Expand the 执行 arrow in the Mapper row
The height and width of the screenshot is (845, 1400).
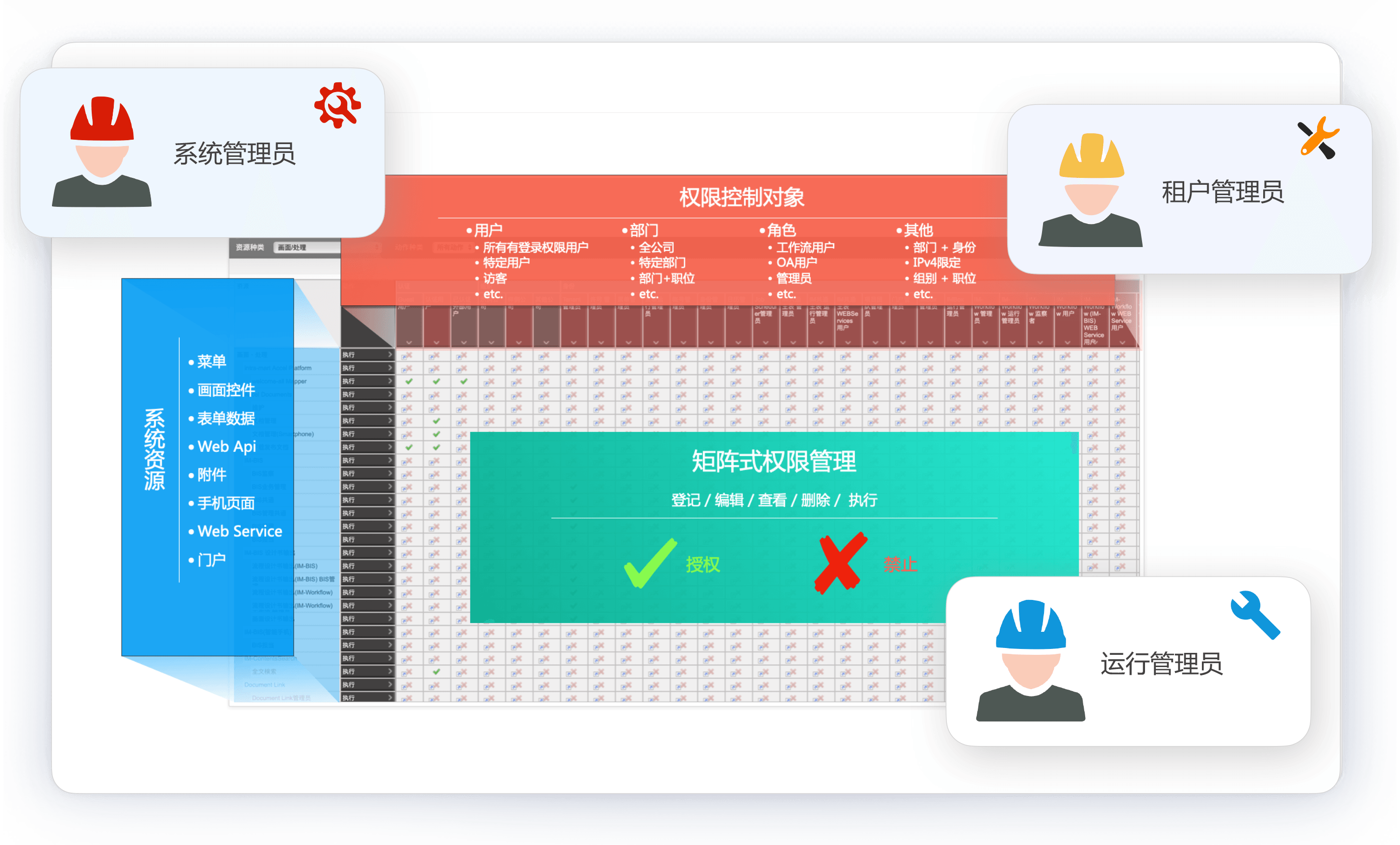tap(390, 380)
